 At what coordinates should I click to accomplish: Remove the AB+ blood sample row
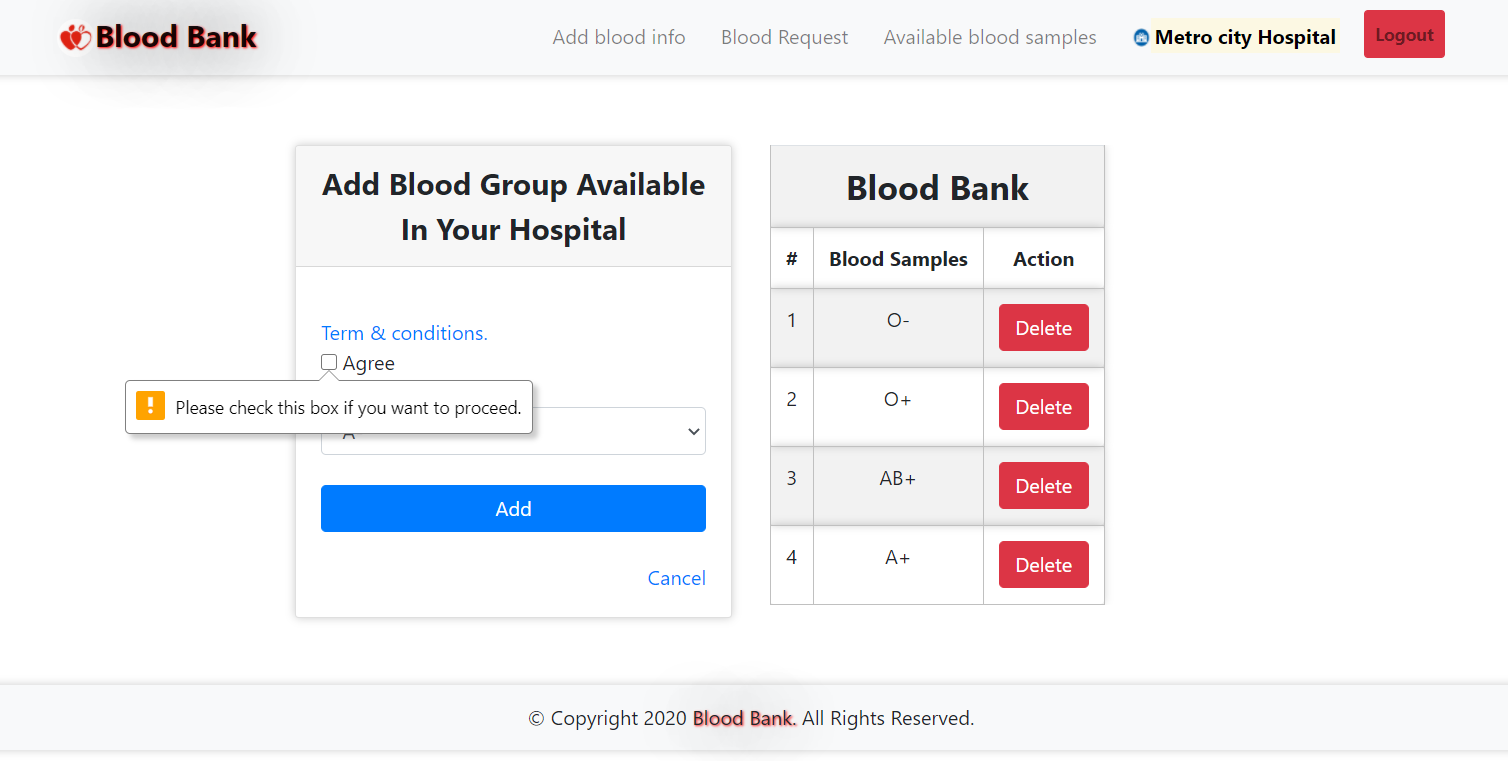pos(1043,486)
